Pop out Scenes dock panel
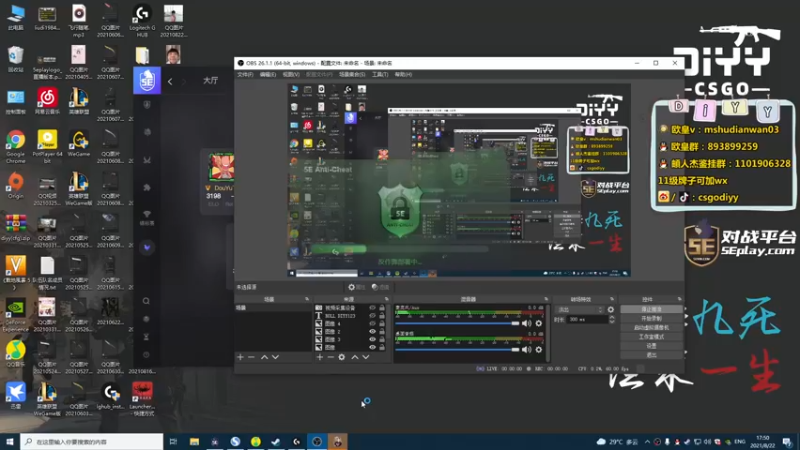 tap(307, 299)
